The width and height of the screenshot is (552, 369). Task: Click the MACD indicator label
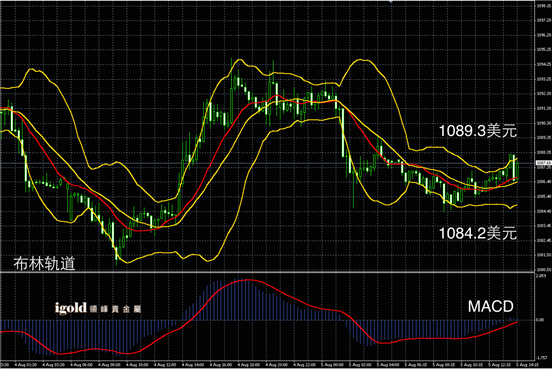[490, 307]
